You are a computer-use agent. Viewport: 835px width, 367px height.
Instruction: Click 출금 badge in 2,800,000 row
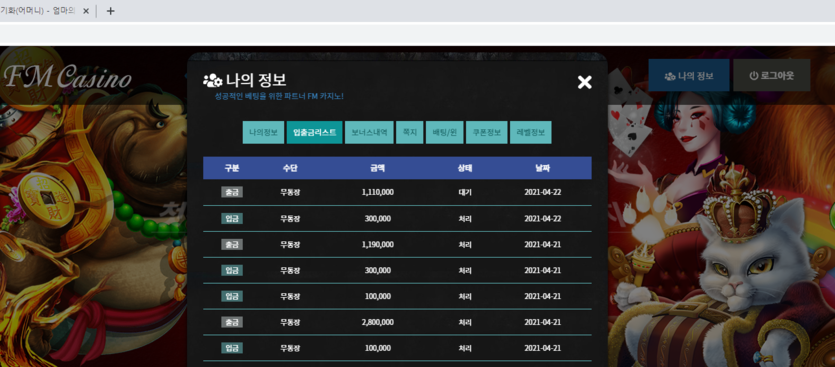232,322
